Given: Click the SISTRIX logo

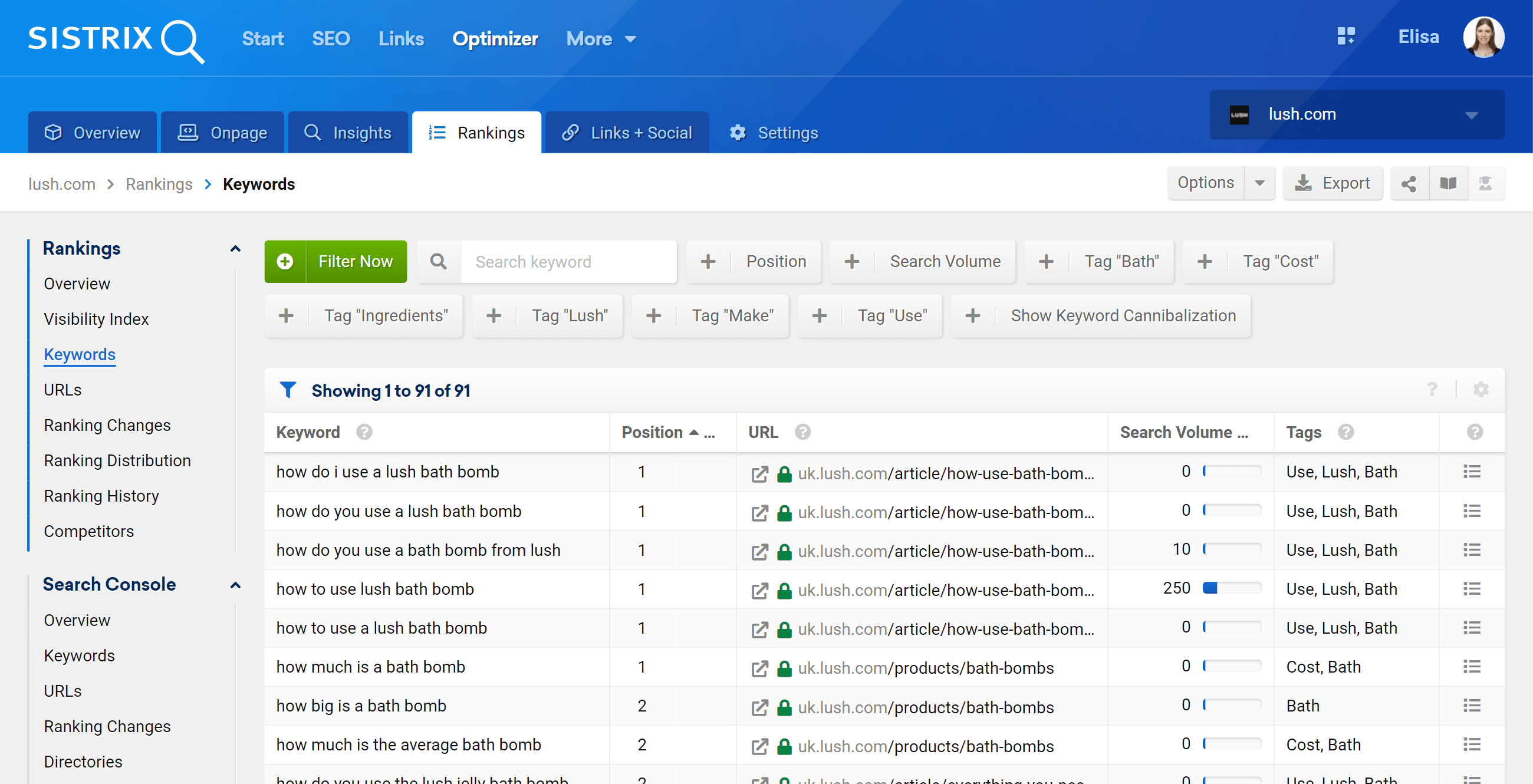Looking at the screenshot, I should (117, 41).
